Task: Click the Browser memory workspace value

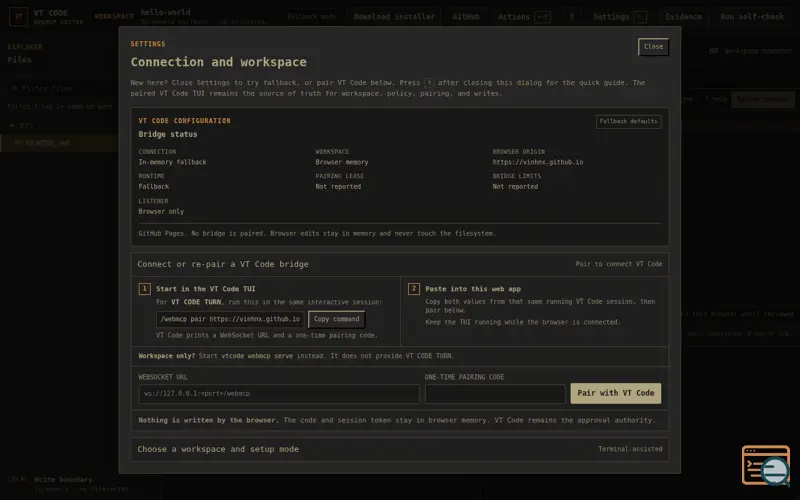Action: click(x=341, y=162)
